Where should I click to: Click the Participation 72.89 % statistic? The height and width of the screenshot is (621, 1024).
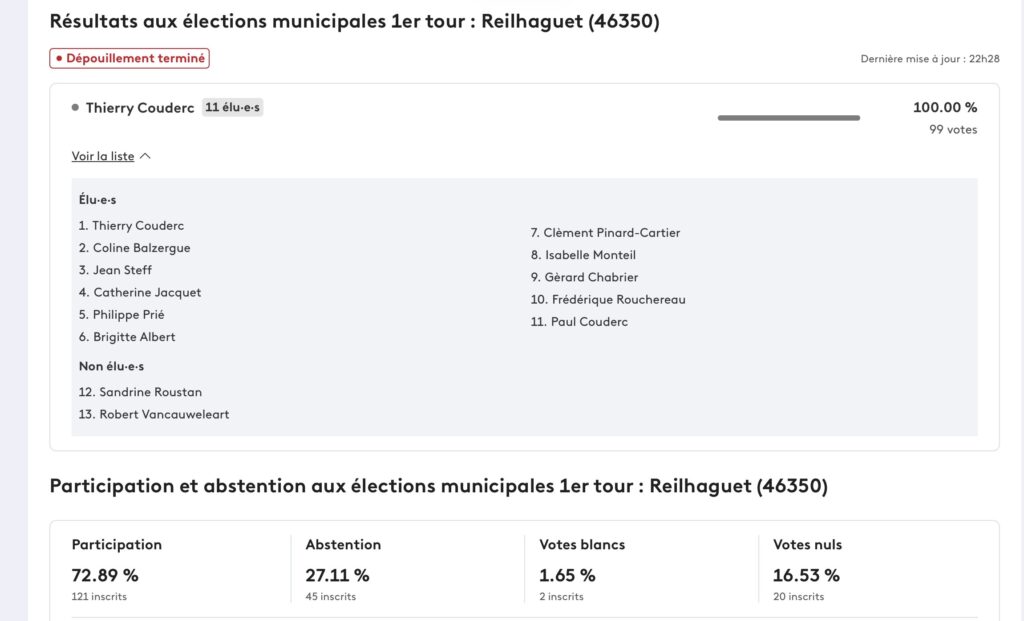point(105,575)
